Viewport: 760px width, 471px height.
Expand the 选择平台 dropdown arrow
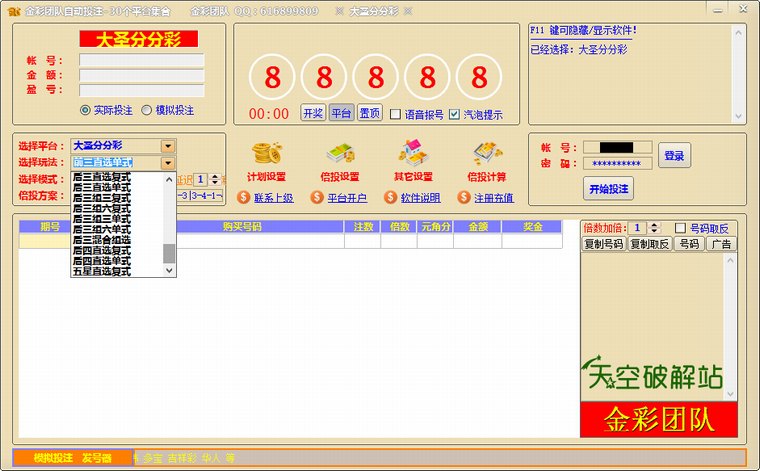click(168, 146)
